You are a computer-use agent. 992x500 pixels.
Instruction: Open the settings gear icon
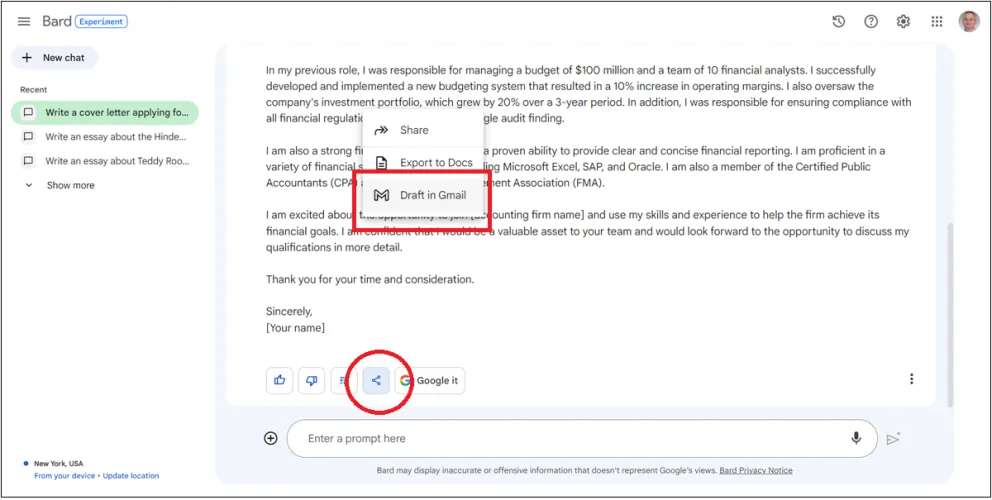(904, 22)
